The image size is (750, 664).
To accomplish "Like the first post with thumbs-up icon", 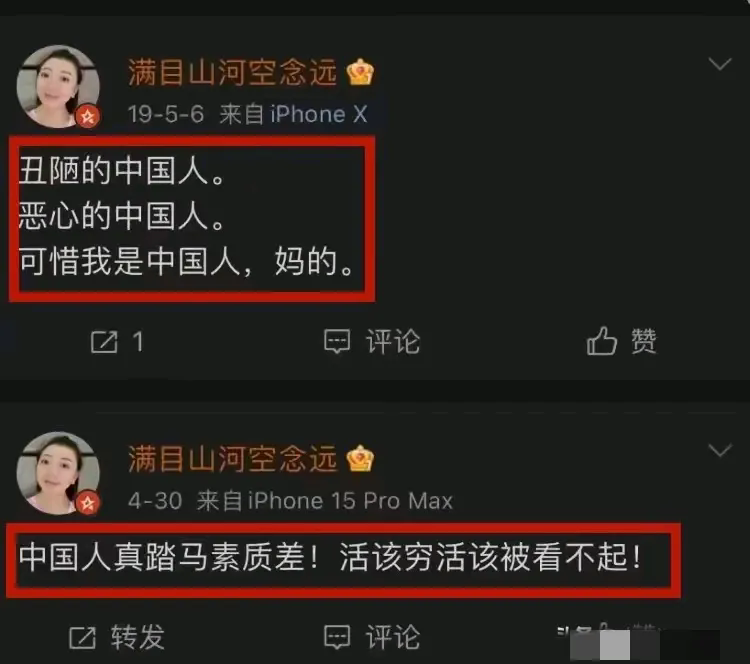I will point(602,341).
